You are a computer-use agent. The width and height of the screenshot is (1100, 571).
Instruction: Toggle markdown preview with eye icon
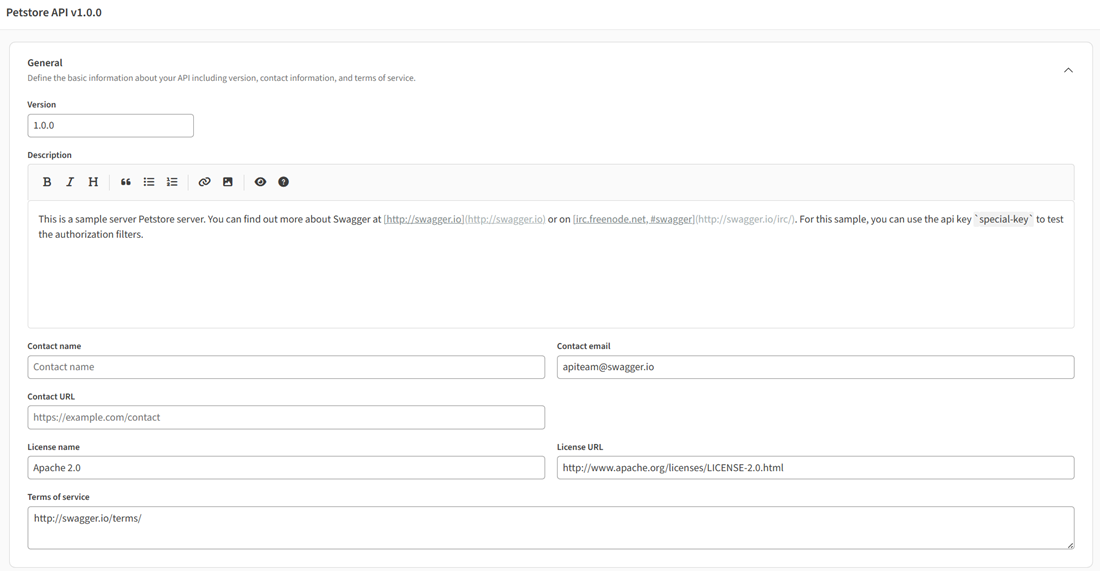point(260,182)
